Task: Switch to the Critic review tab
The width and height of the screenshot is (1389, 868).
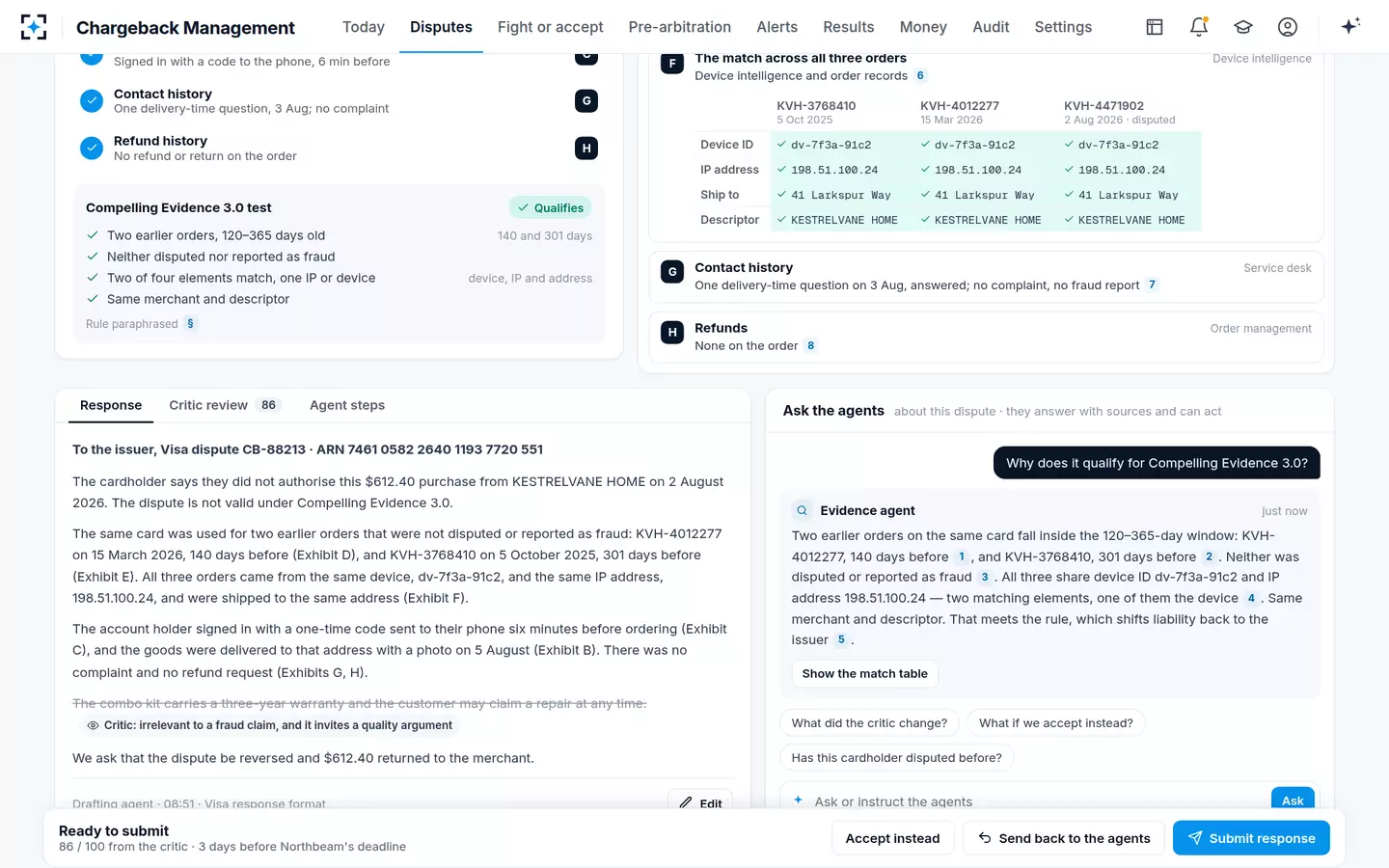Action: (x=224, y=405)
